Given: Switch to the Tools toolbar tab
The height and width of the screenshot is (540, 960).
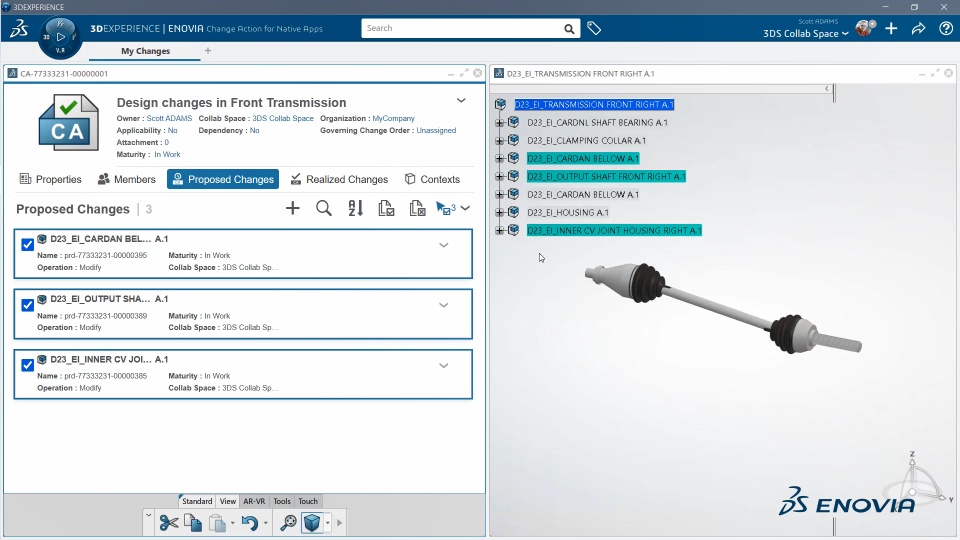Looking at the screenshot, I should [x=282, y=501].
